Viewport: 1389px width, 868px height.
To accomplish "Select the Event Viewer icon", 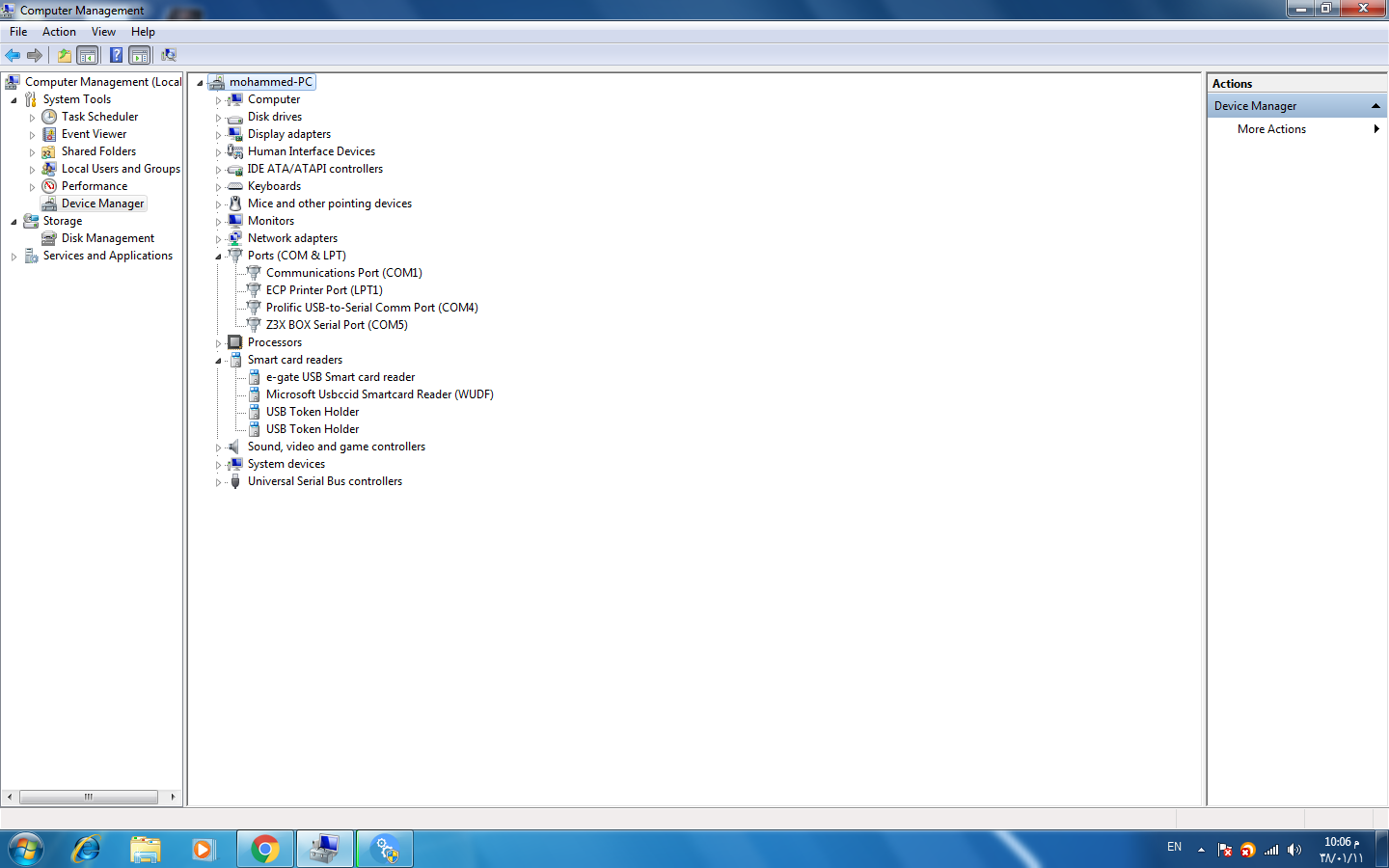I will pyautogui.click(x=49, y=134).
